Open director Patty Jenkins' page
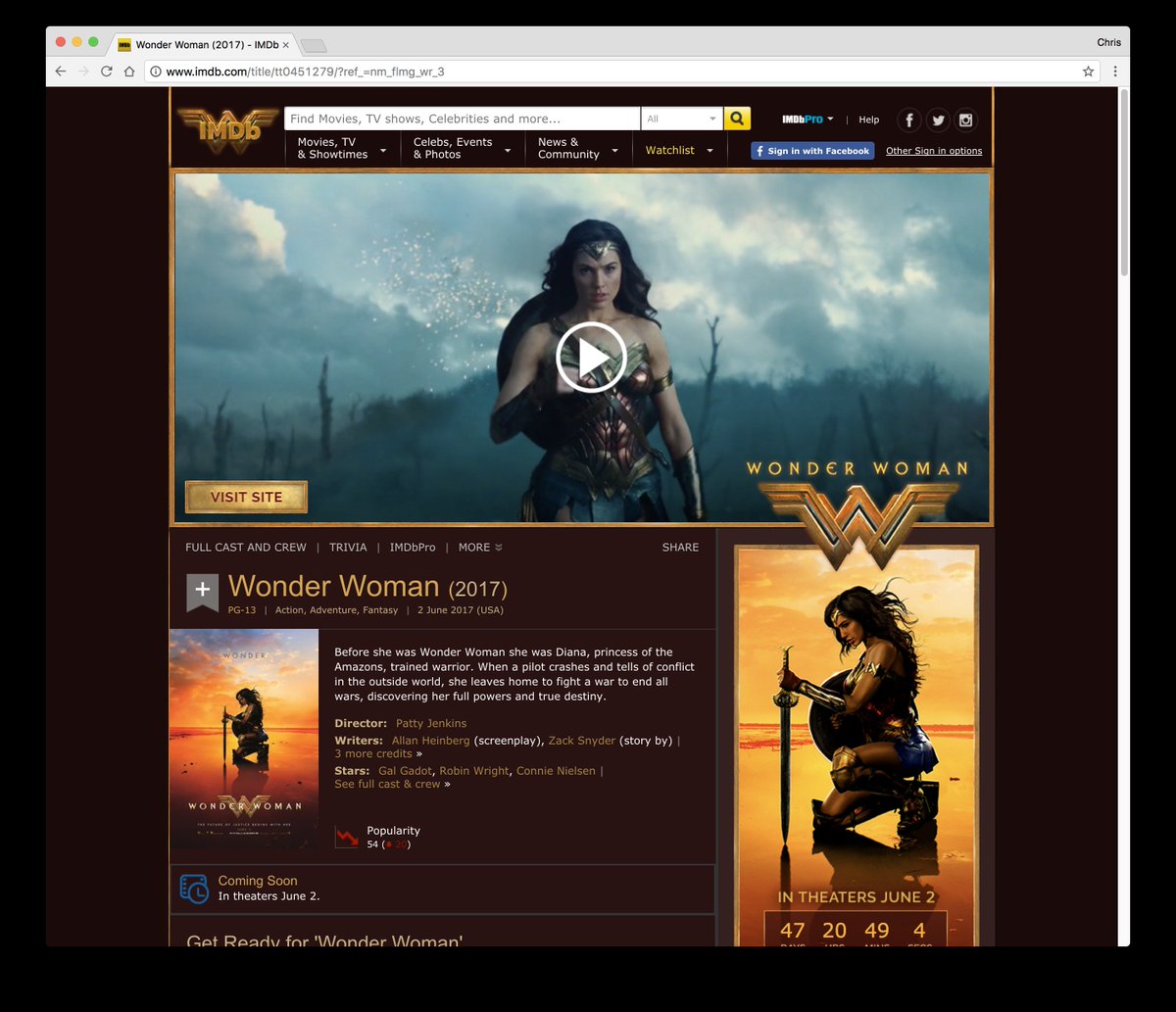 (x=431, y=723)
